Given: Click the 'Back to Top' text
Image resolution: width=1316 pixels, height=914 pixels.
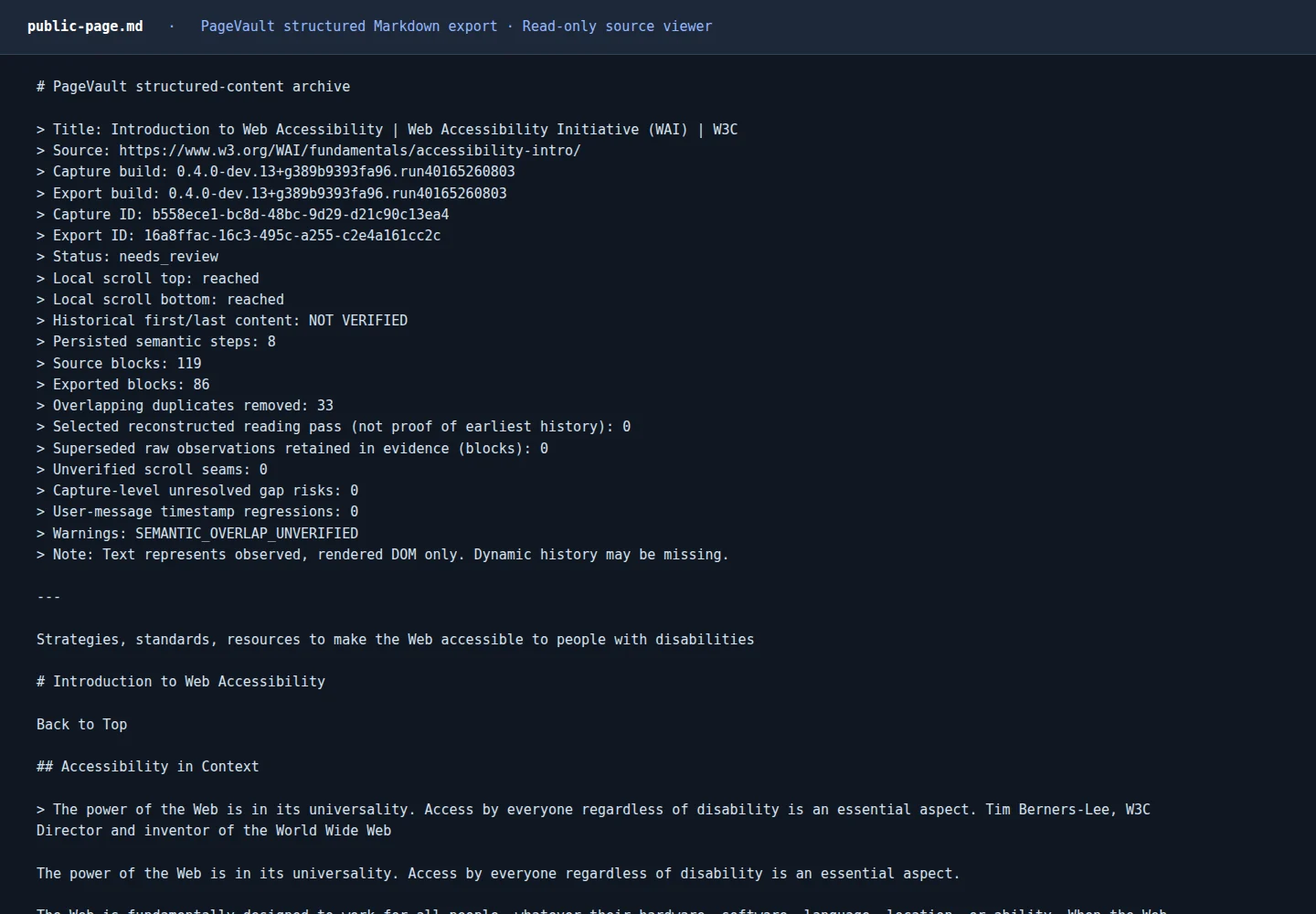Looking at the screenshot, I should (x=81, y=725).
